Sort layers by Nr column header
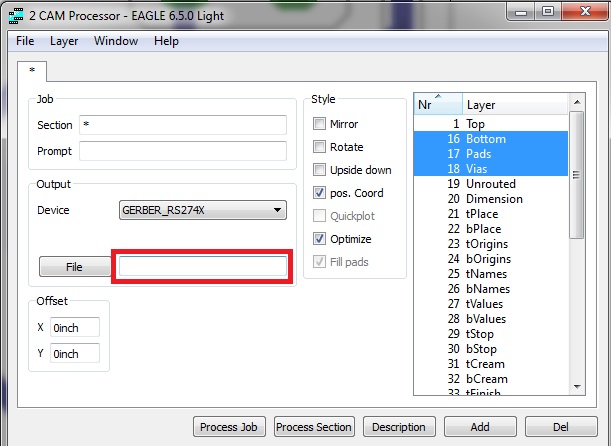 tap(438, 104)
